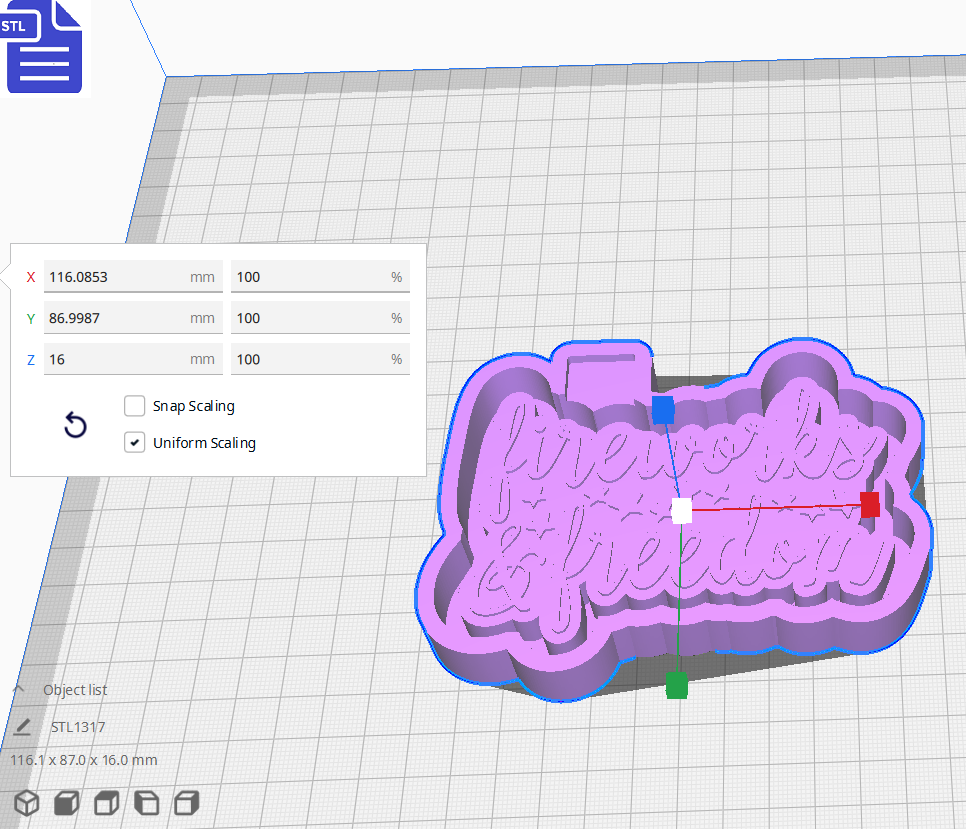This screenshot has width=966, height=829.
Task: Switch to top view cube icon
Action: pos(105,802)
